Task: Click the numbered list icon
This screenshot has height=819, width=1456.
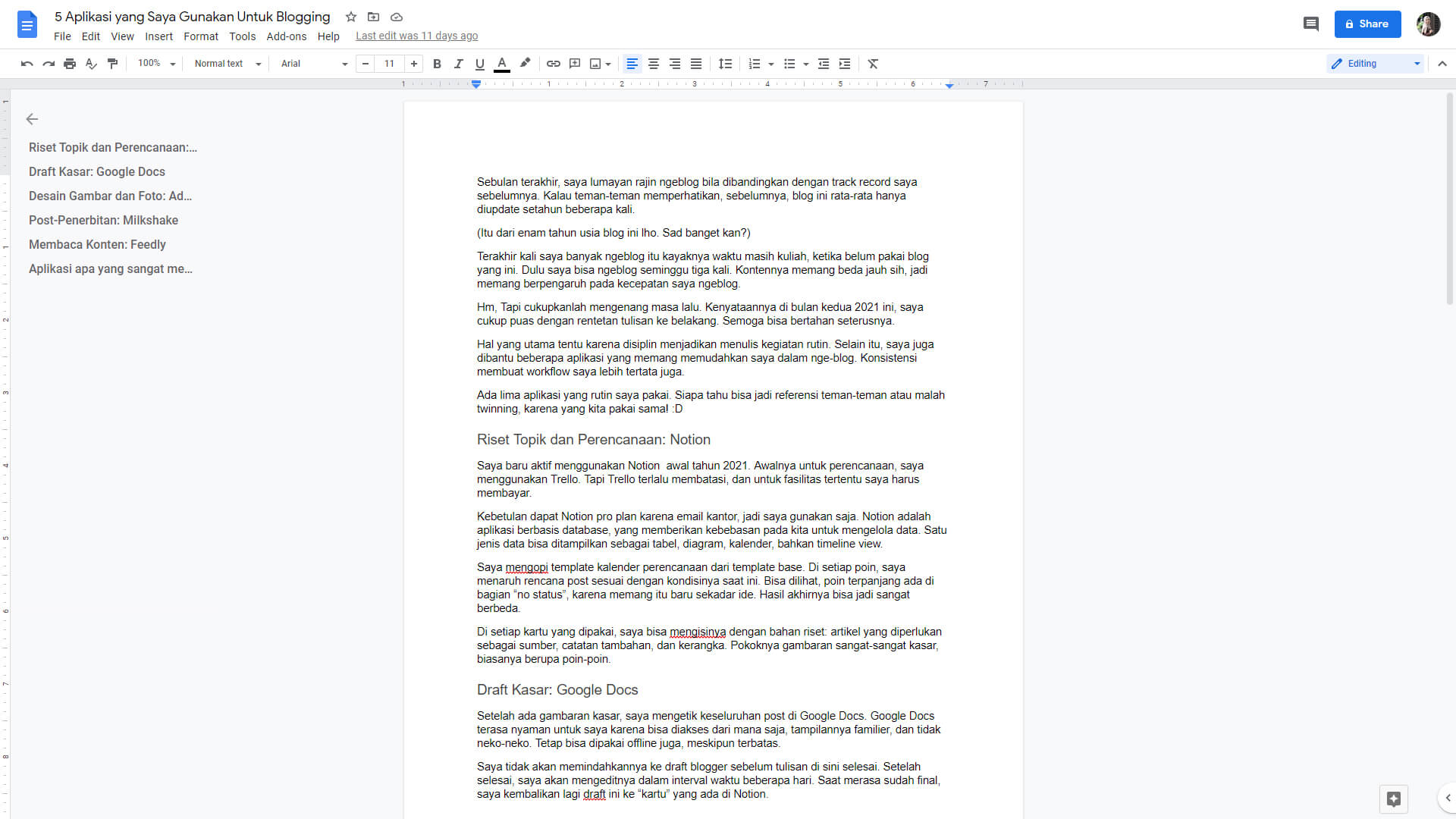Action: pos(756,64)
